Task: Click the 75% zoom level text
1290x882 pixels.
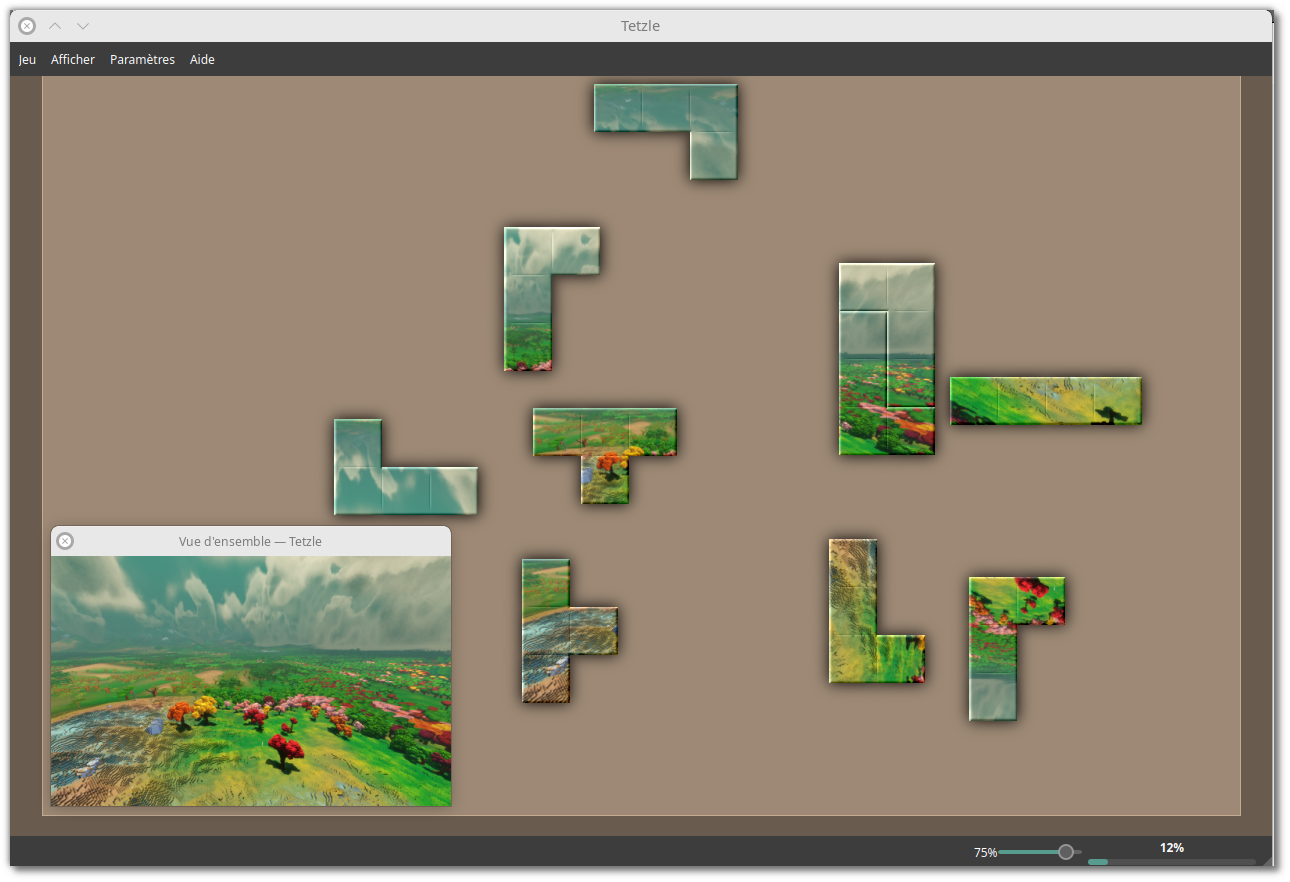Action: [x=985, y=853]
